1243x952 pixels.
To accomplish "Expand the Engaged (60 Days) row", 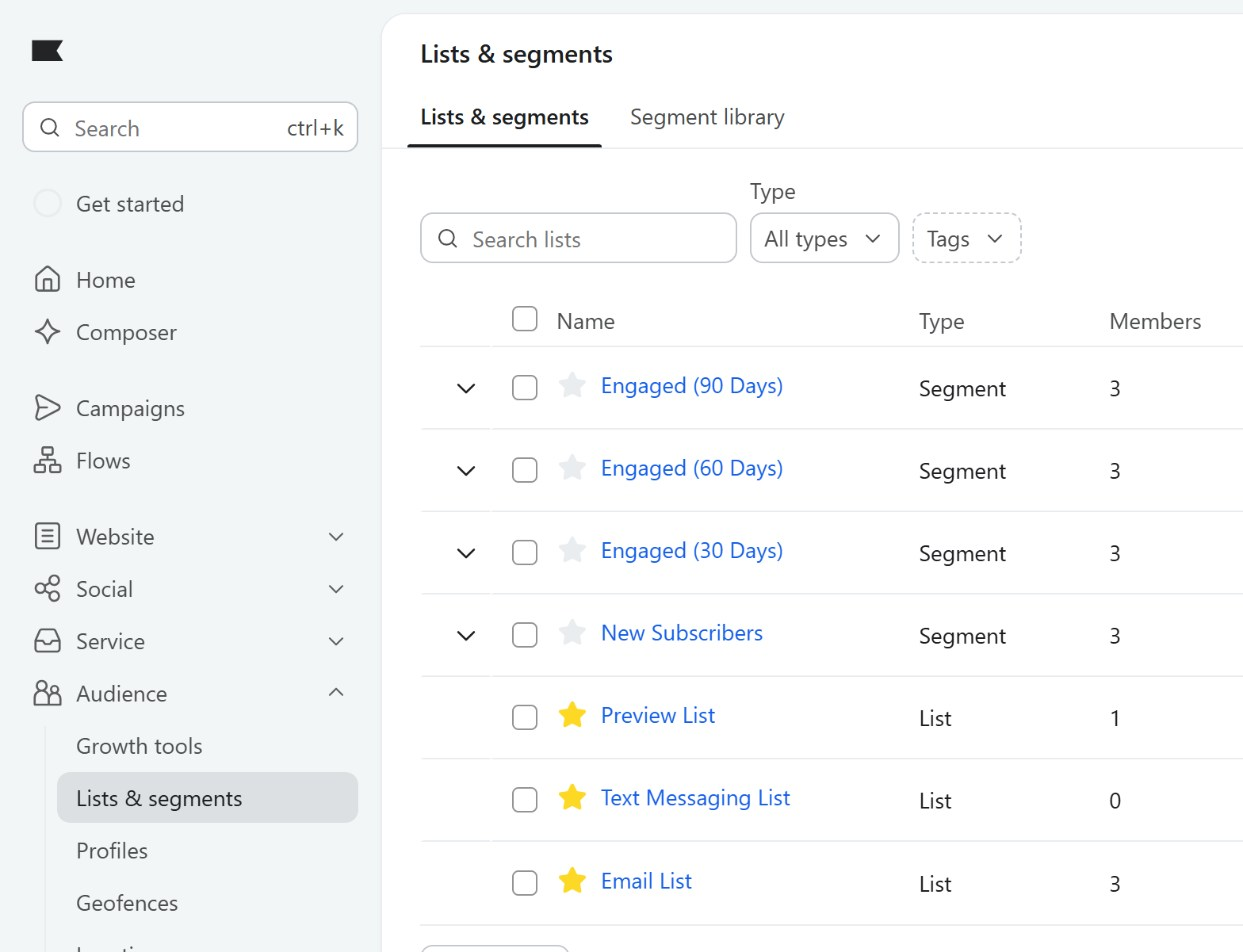I will coord(466,470).
